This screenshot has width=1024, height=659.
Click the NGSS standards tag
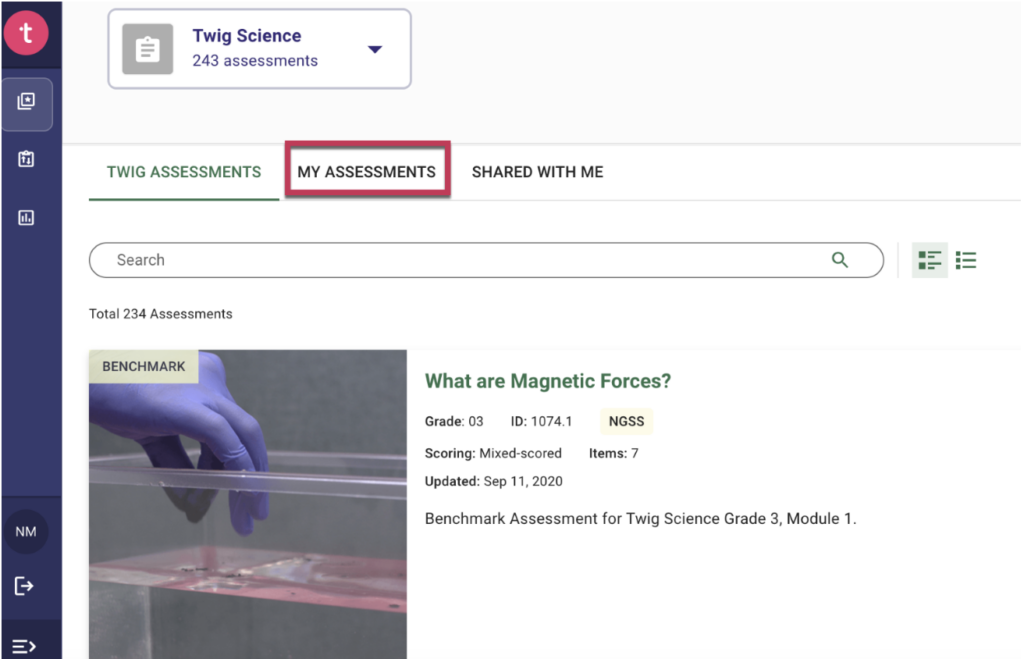click(x=626, y=422)
